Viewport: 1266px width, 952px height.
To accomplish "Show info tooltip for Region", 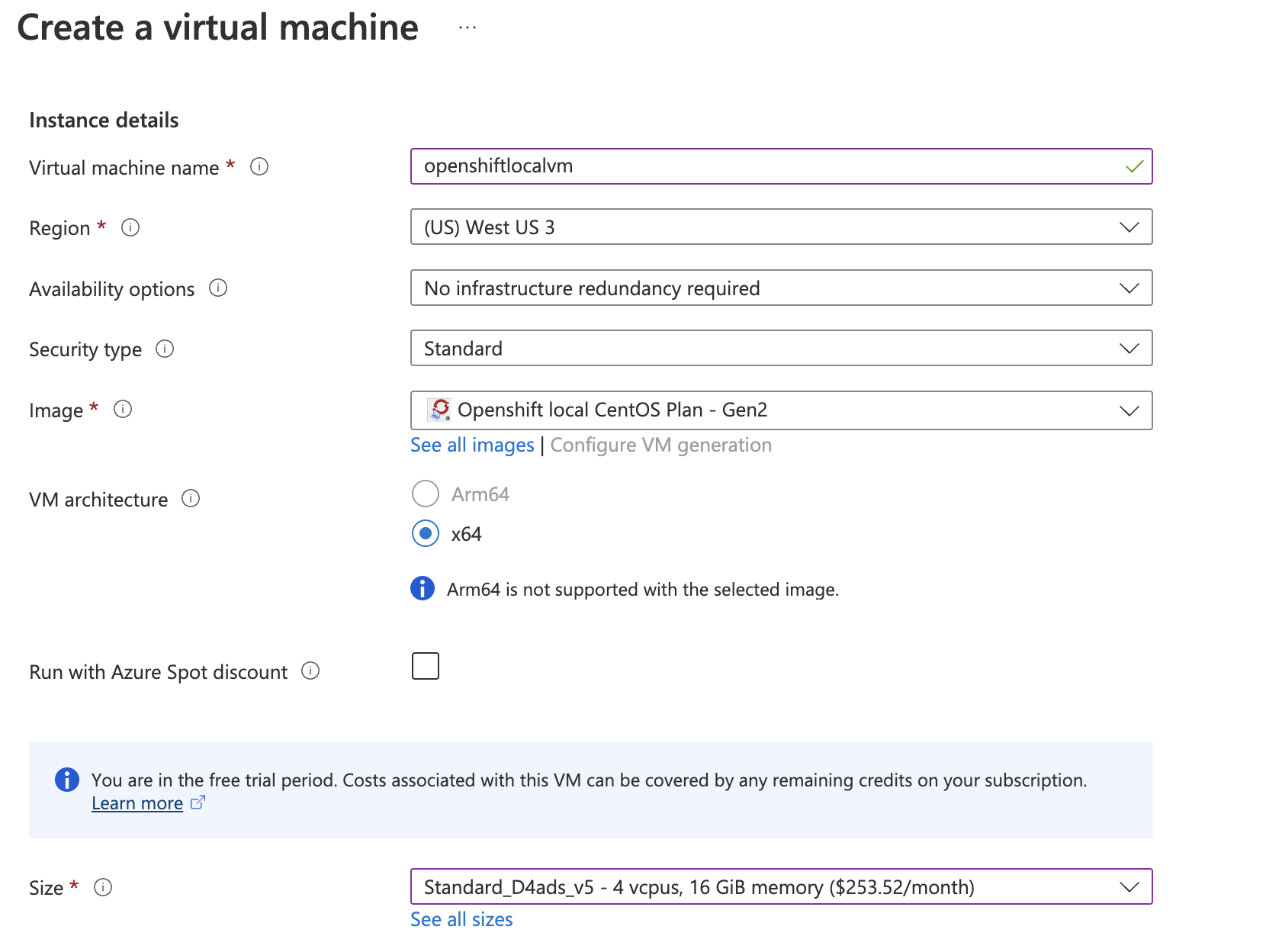I will (130, 227).
